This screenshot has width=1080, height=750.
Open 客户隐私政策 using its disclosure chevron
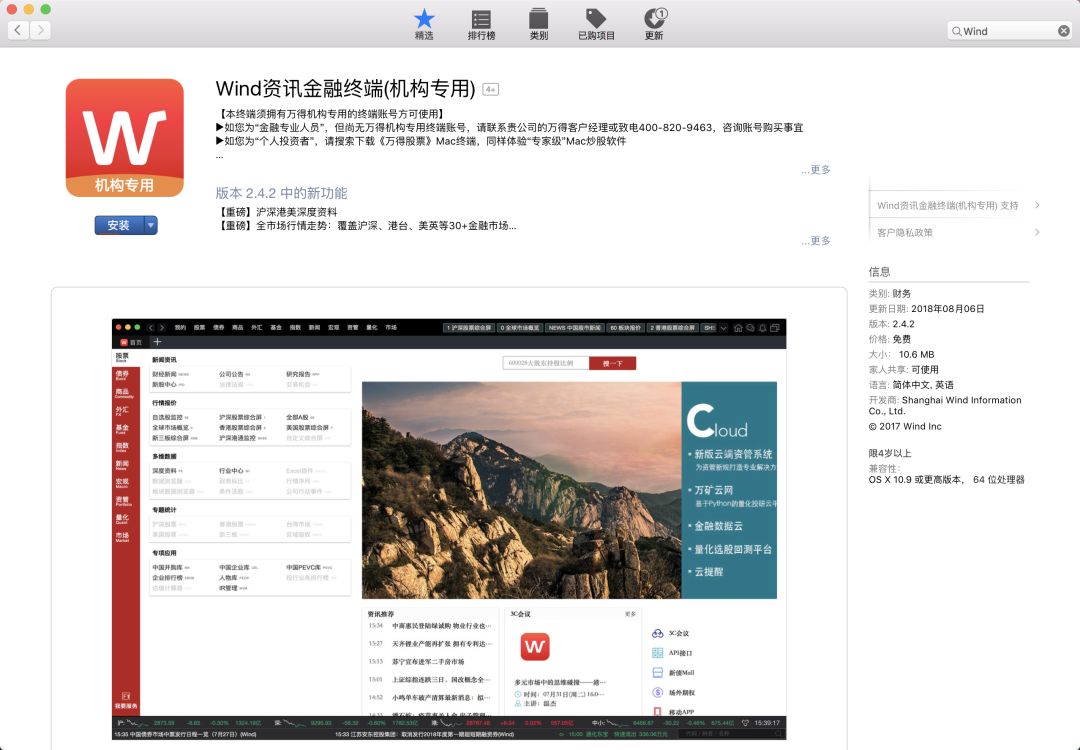click(x=1038, y=232)
